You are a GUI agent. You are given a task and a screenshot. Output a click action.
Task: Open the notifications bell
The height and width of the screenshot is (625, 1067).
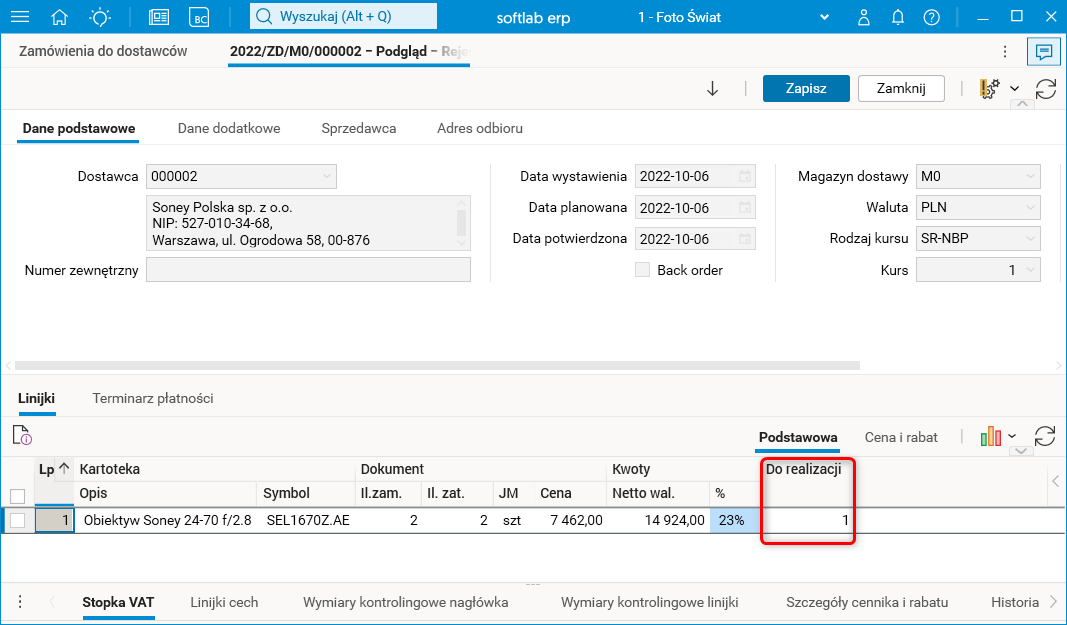(898, 17)
